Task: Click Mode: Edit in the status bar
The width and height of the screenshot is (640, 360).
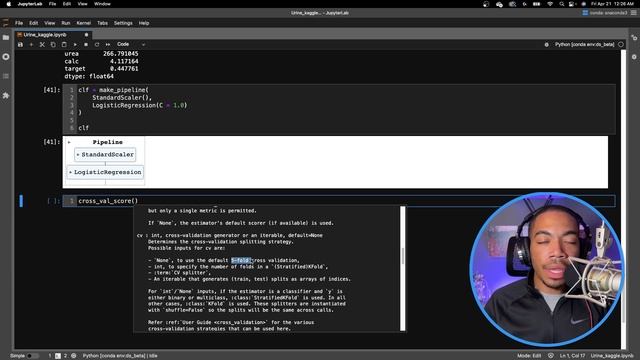Action: click(529, 356)
